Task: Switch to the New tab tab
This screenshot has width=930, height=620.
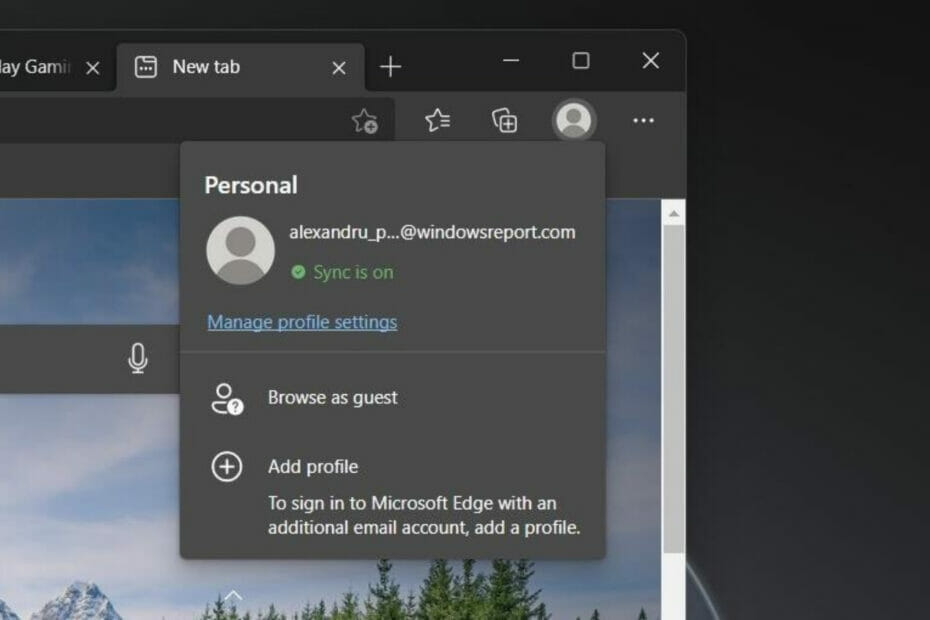Action: coord(240,67)
